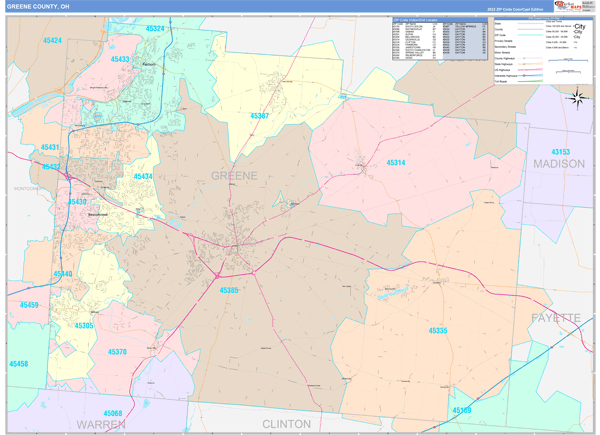
Task: Click the CLINTON county label
Action: (x=287, y=424)
